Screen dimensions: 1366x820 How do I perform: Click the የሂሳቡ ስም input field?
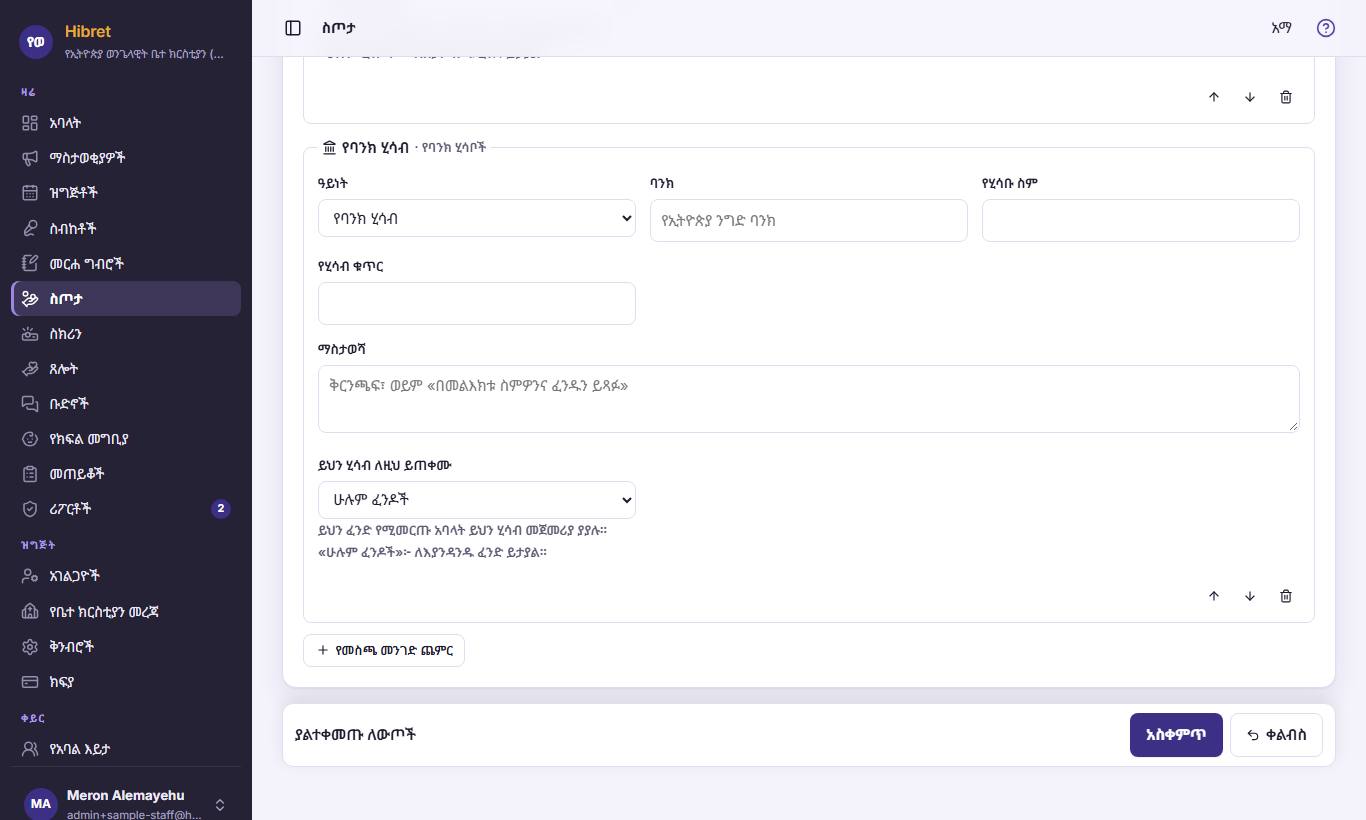[x=1141, y=221]
